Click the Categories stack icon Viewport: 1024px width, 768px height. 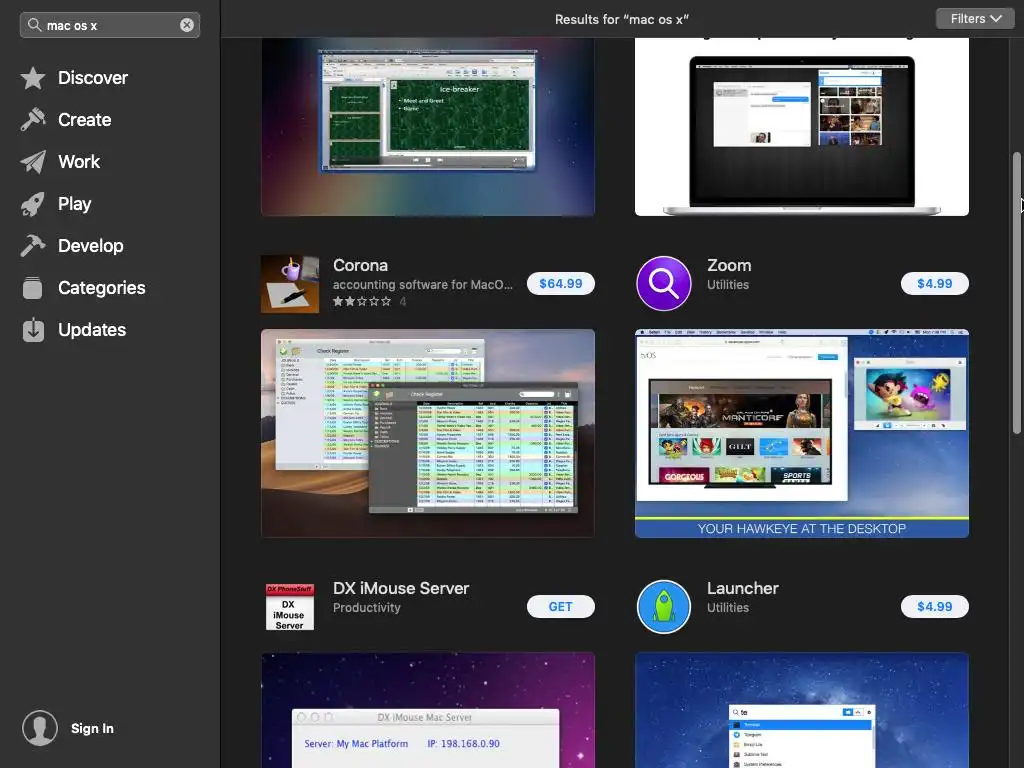(33, 287)
